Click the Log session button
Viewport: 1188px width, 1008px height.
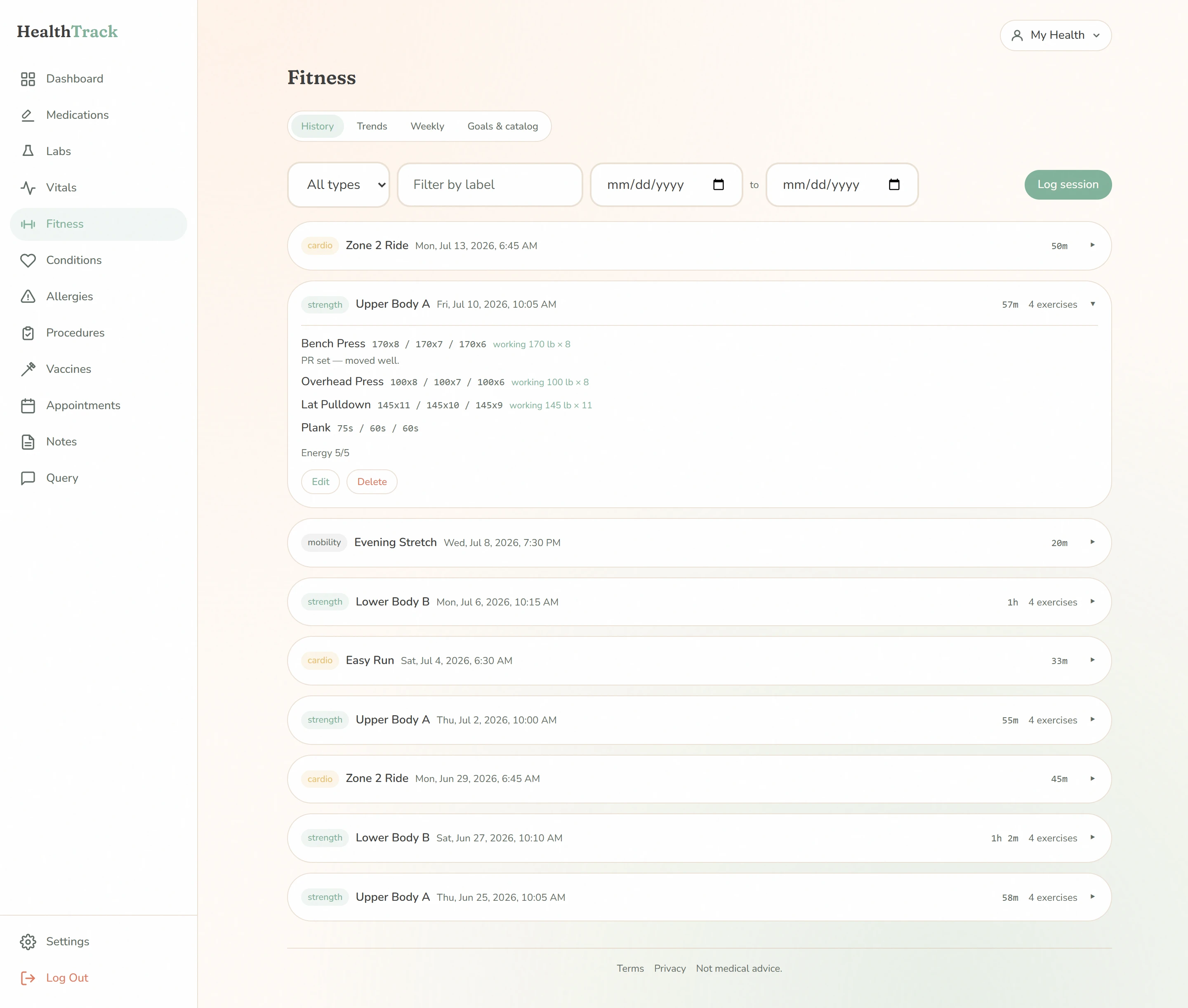(x=1068, y=185)
